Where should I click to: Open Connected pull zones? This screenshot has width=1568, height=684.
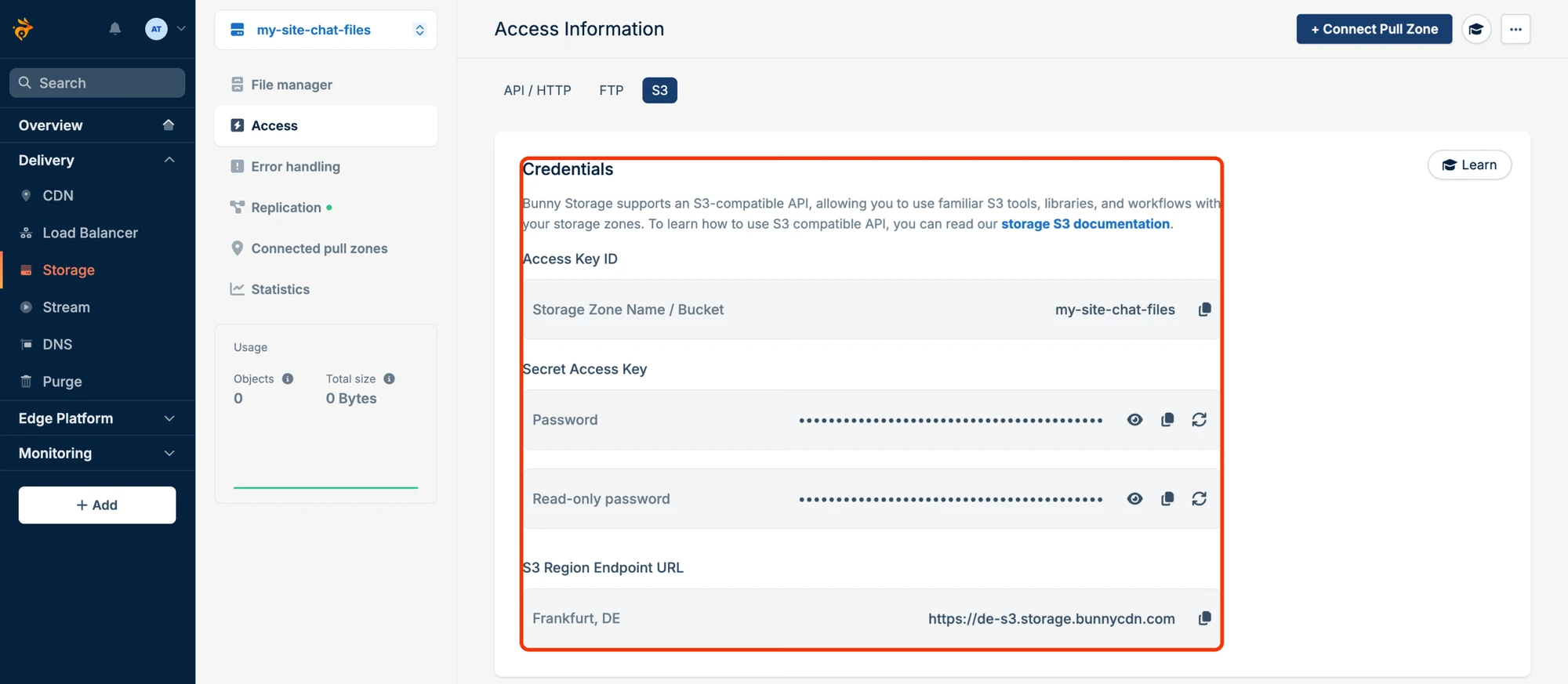point(325,248)
